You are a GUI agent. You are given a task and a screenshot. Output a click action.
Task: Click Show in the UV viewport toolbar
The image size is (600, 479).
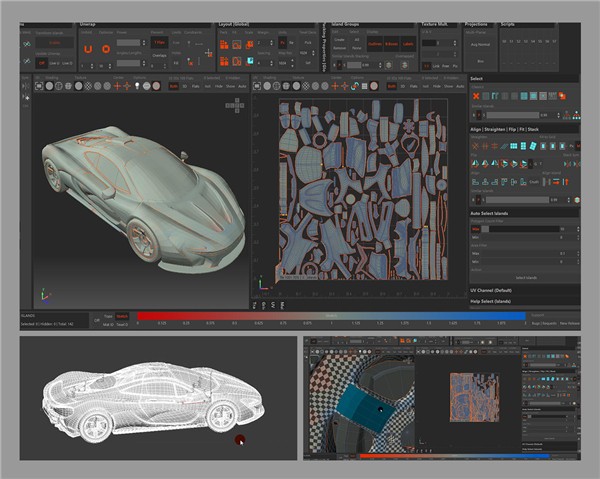coord(448,86)
